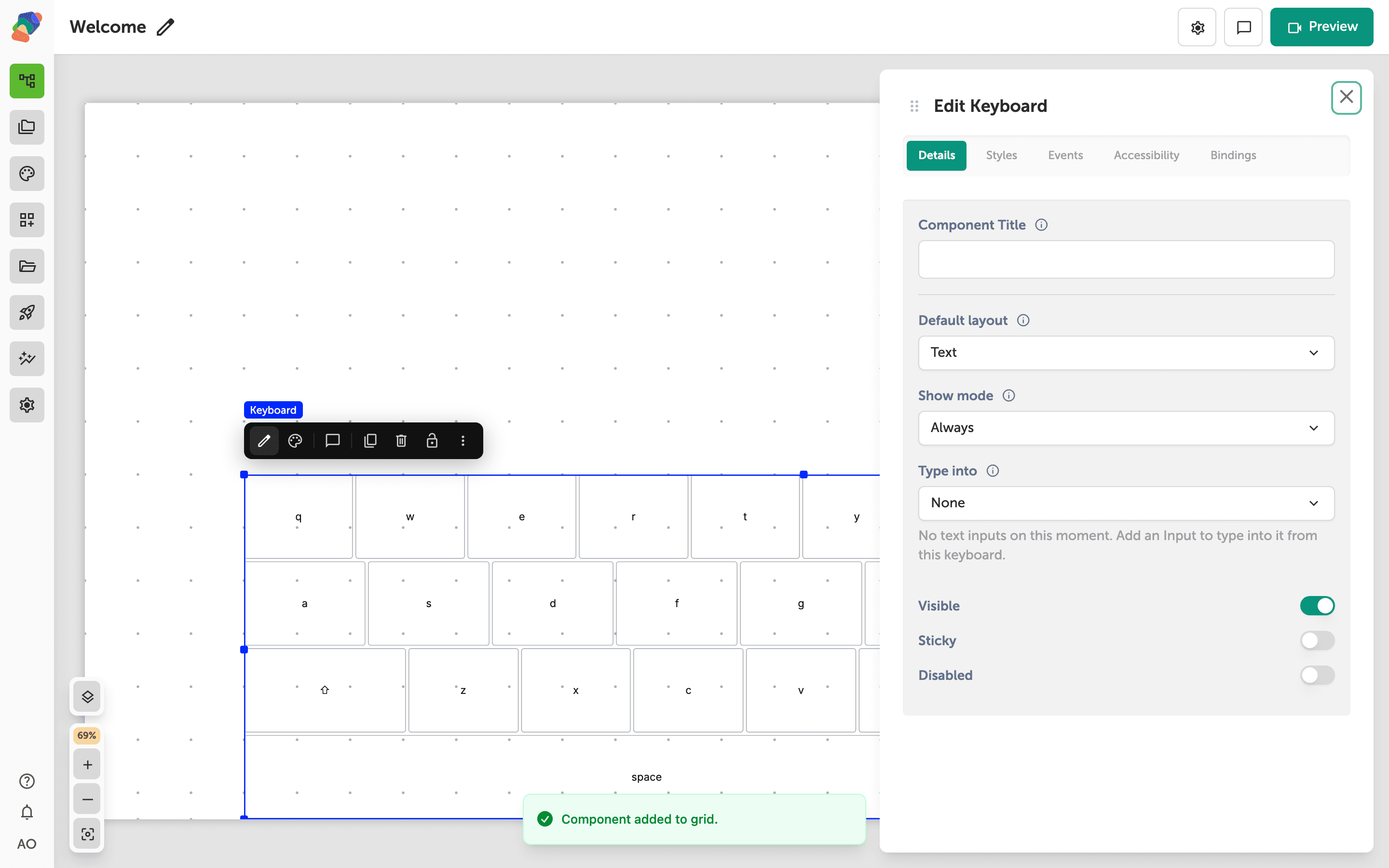Delete the Keyboard component with trash icon
Screen dimensions: 1389x868
pos(401,440)
